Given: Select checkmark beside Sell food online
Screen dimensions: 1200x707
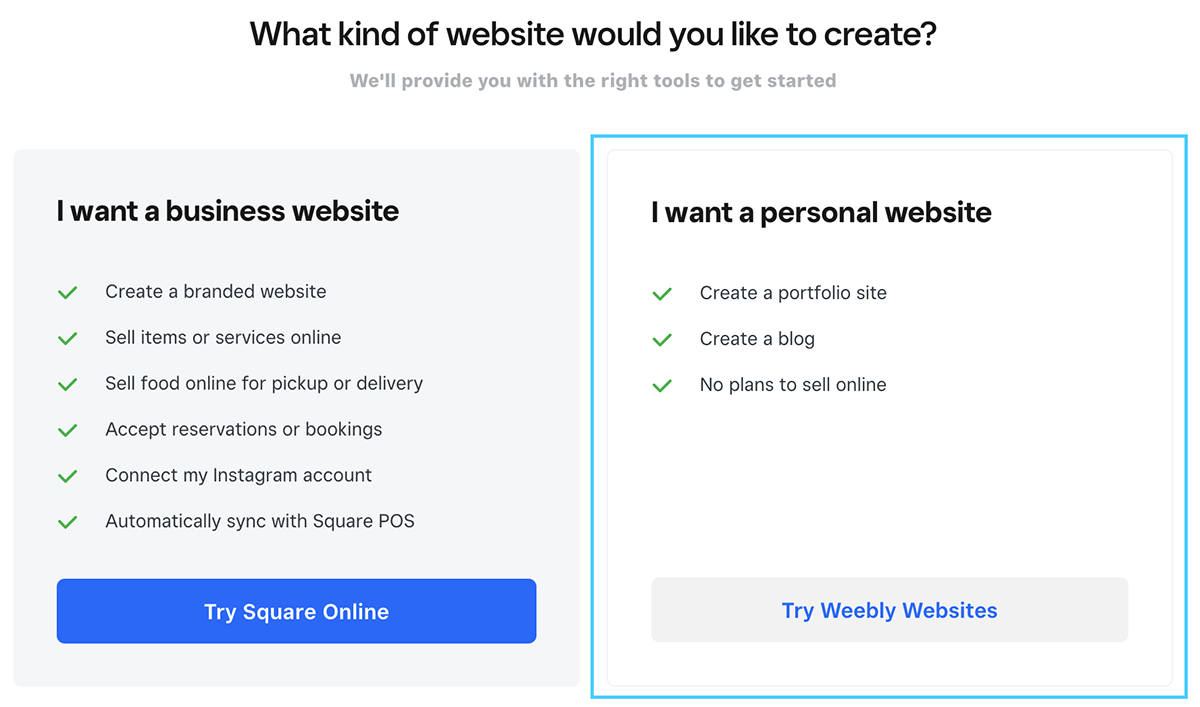Looking at the screenshot, I should click(68, 385).
